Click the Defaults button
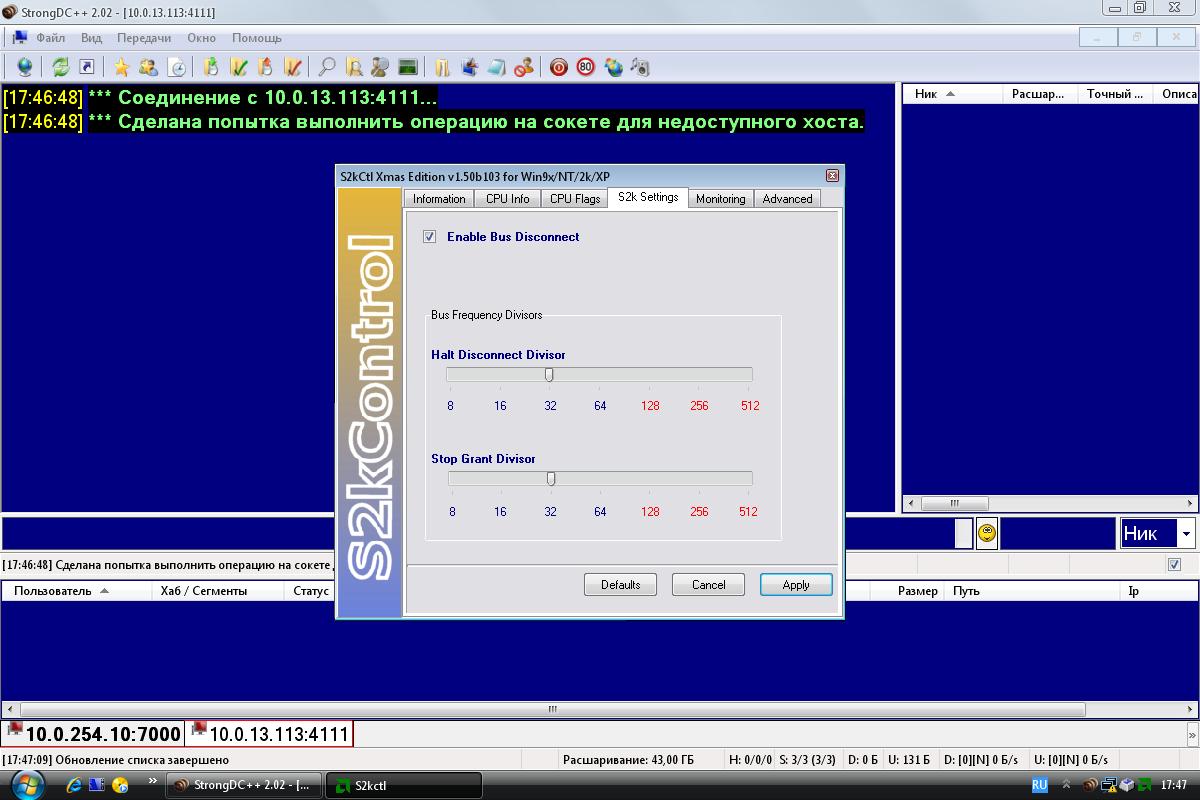 point(620,585)
